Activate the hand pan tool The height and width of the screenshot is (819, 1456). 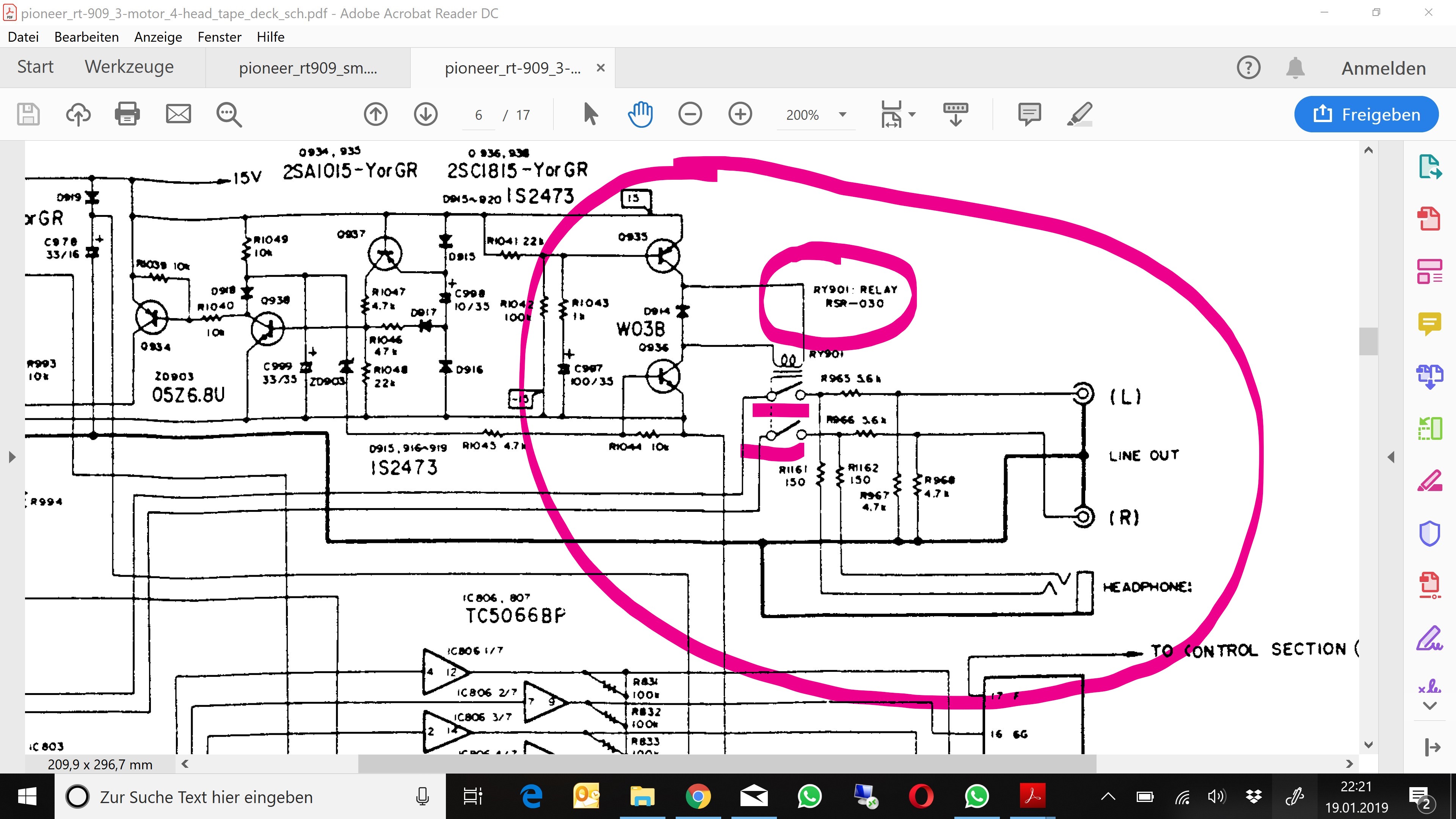[640, 114]
